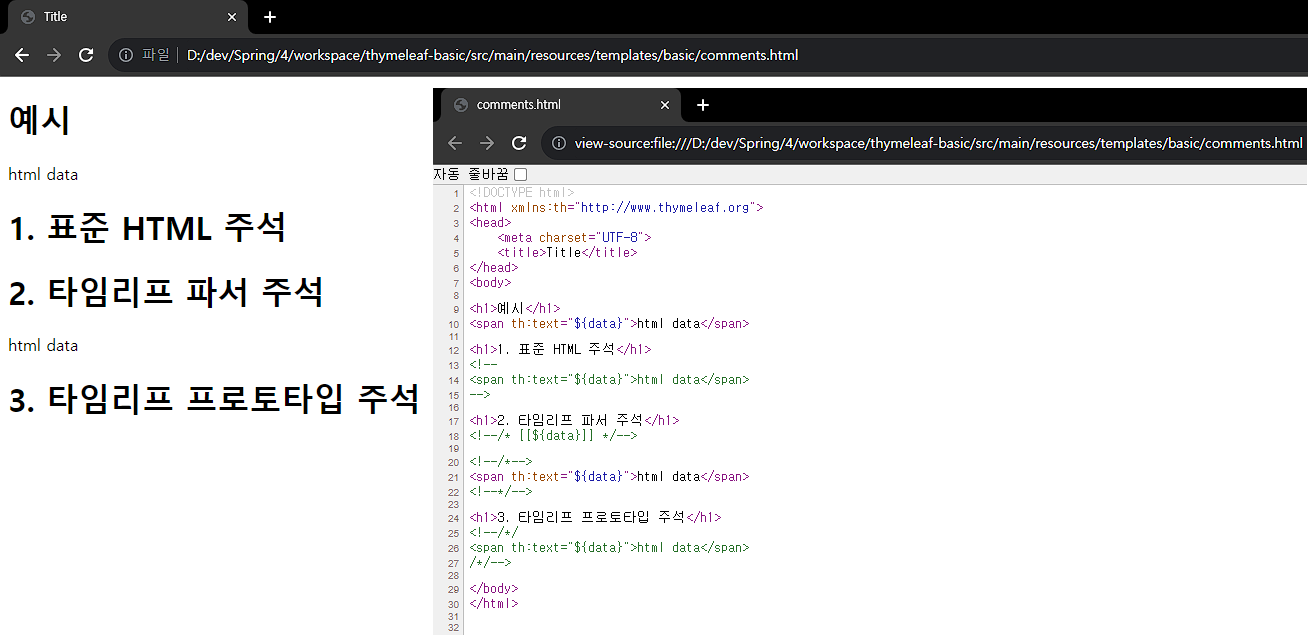
Task: Click source line 18 parser comment
Action: click(553, 436)
